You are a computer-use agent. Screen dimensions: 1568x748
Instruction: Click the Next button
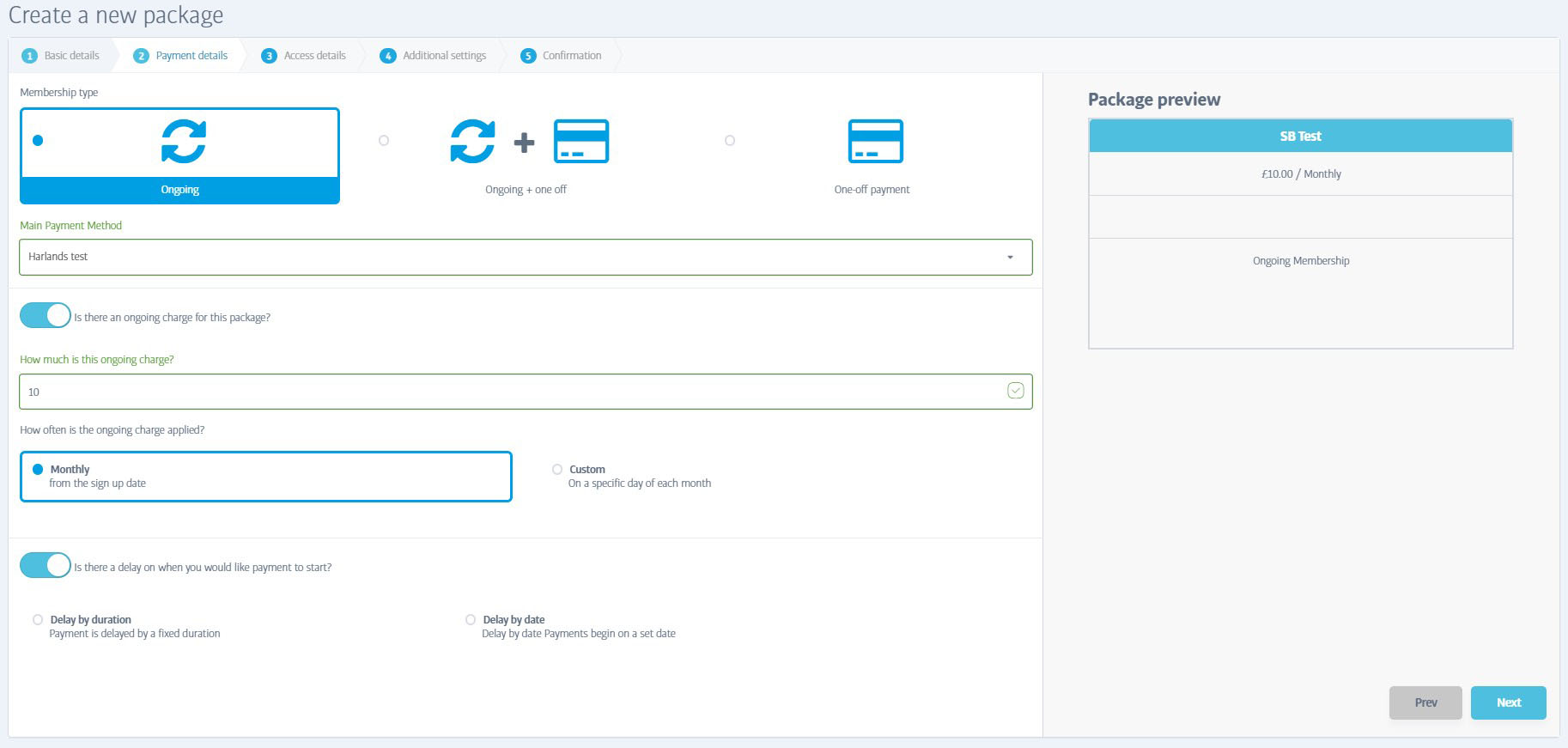1508,702
